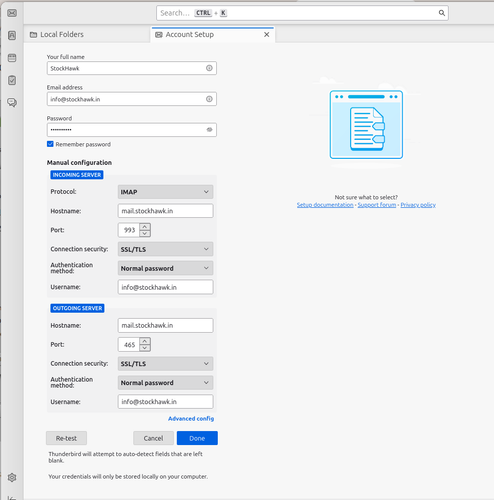Toggle password visibility eye icon
The width and height of the screenshot is (494, 500).
(209, 130)
